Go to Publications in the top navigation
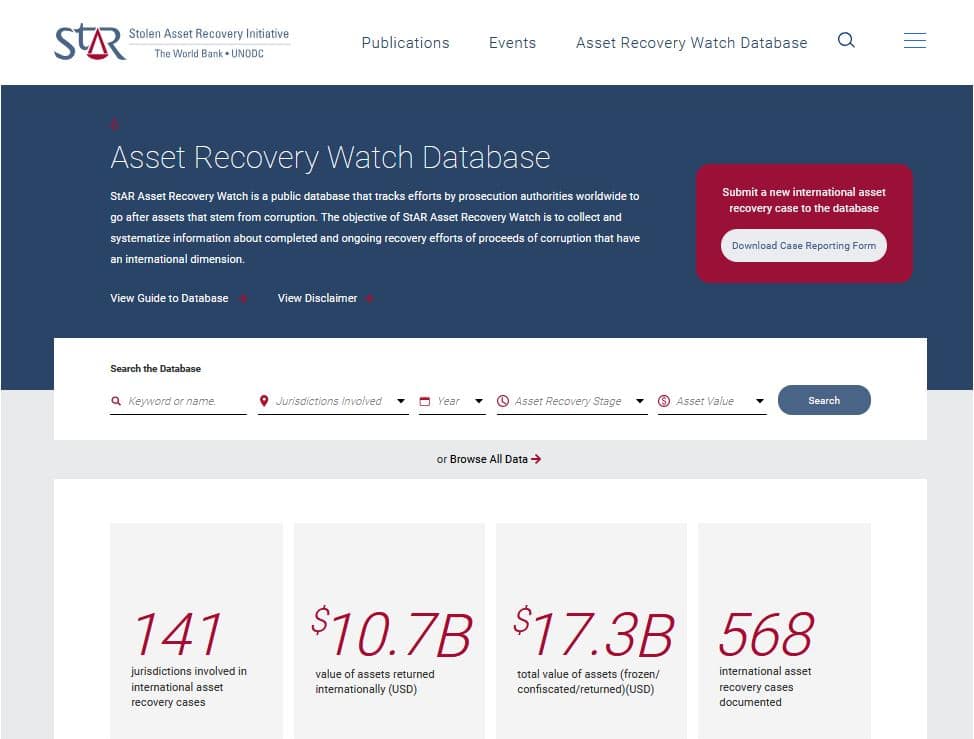Viewport: 974px width, 739px height. click(x=405, y=43)
